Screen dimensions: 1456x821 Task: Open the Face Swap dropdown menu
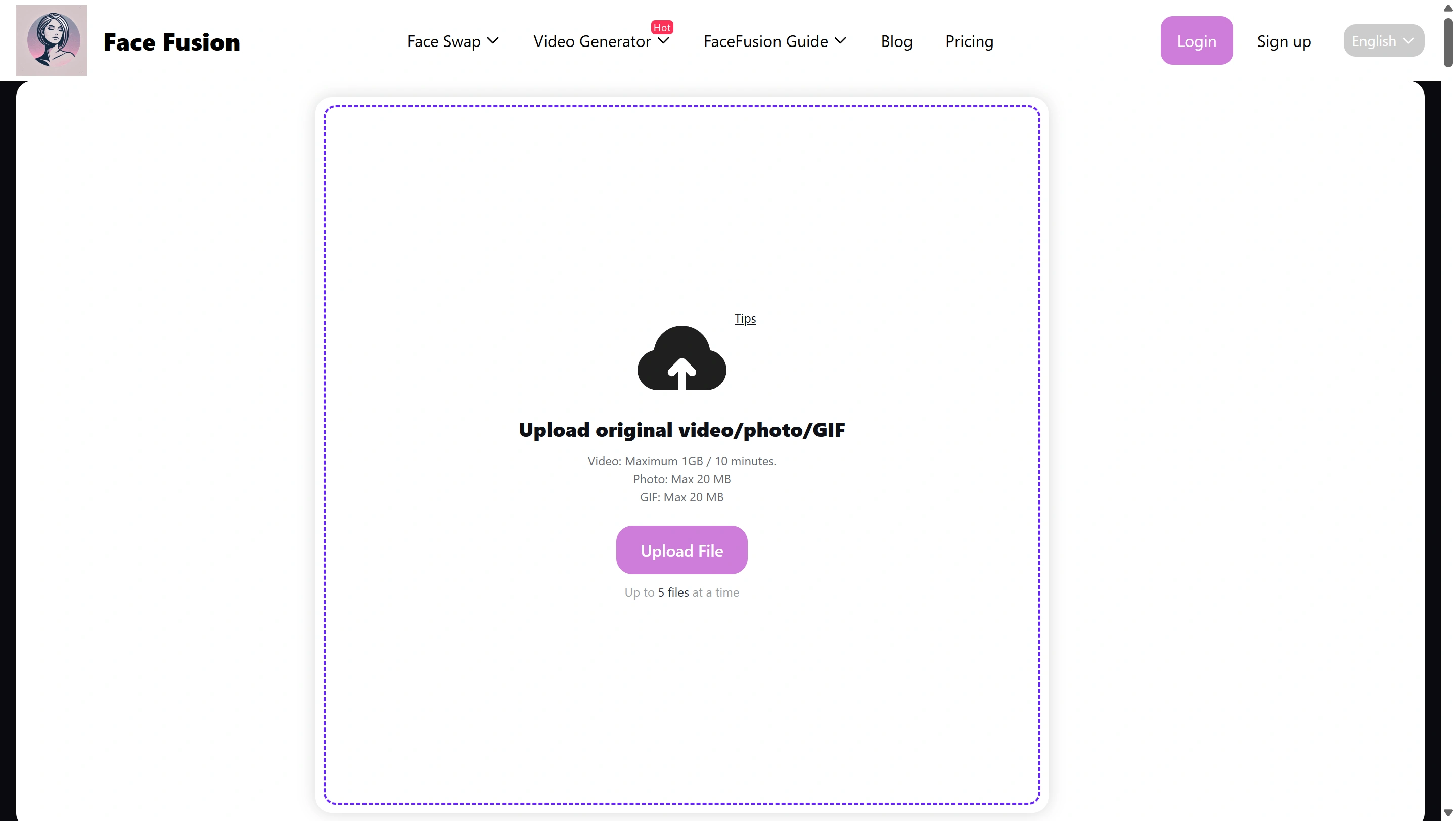pos(453,41)
